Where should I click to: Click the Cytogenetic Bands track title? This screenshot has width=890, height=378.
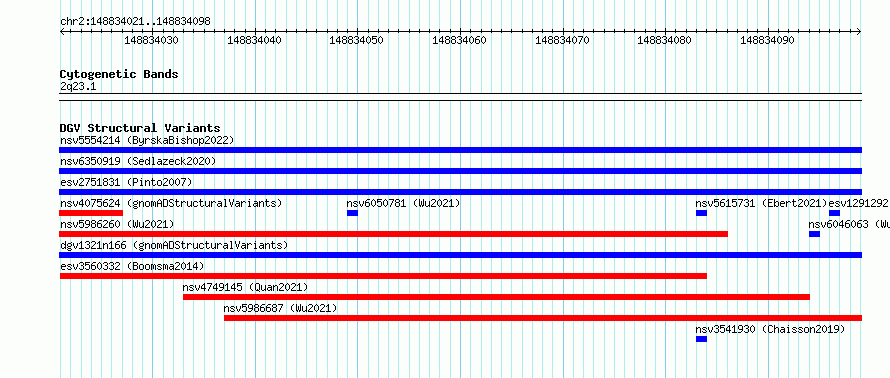pos(119,74)
